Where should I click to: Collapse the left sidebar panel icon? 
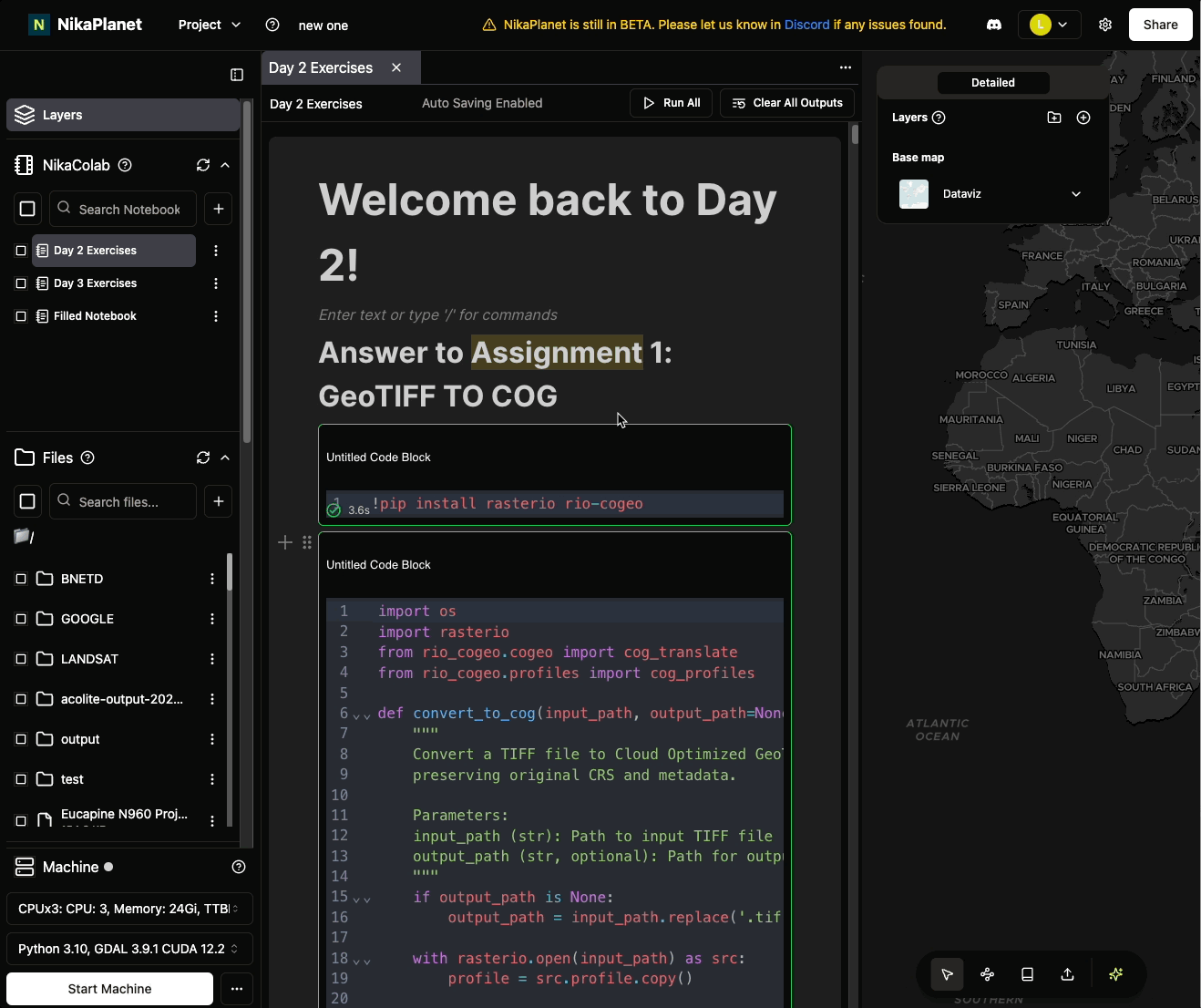click(x=237, y=75)
